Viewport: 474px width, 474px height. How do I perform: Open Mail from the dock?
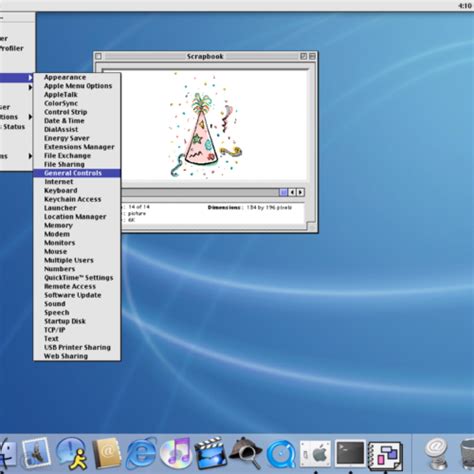(x=36, y=453)
